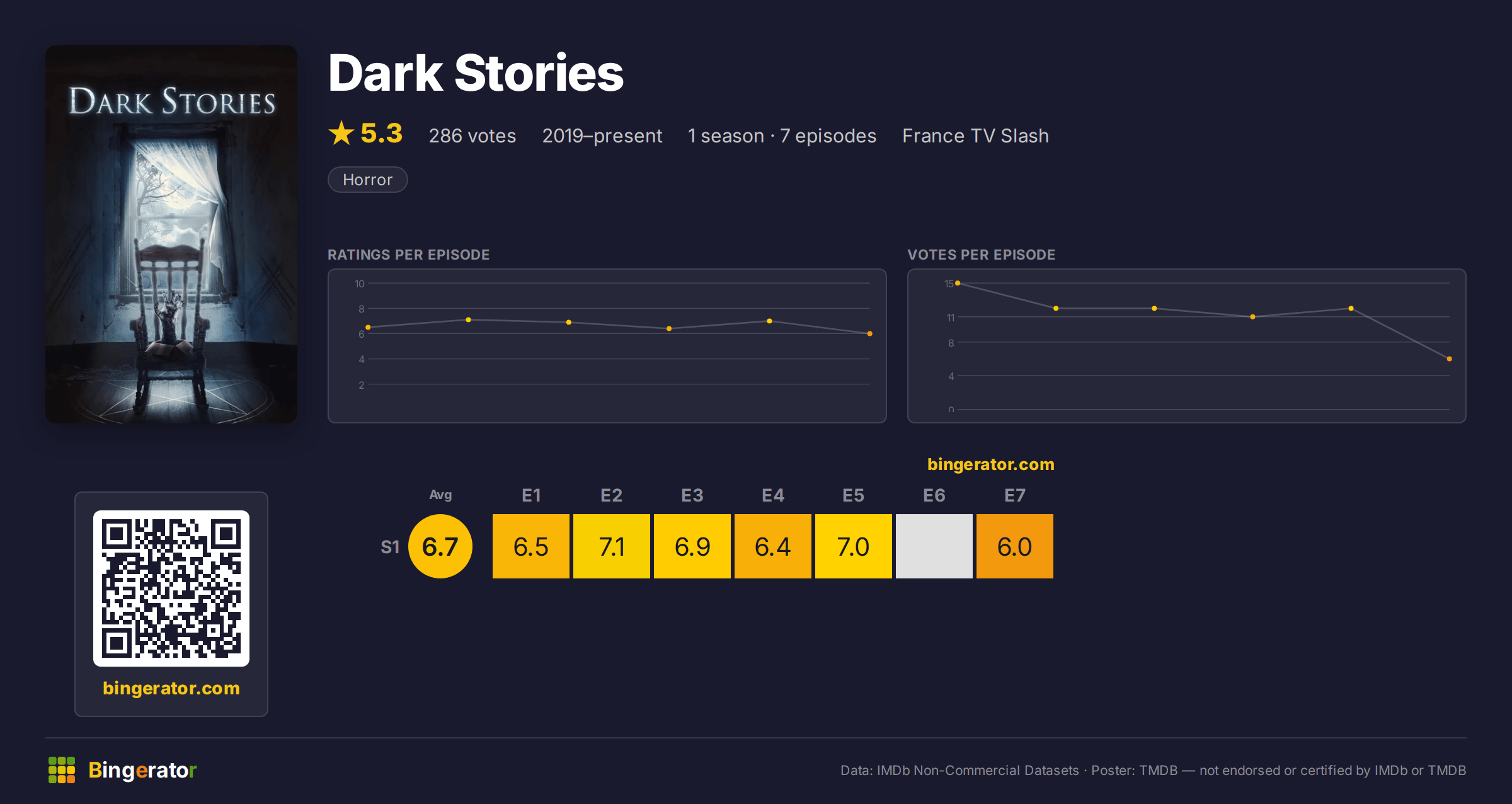Screen dimensions: 1512x804
Task: Click the Dark Stories title heading
Action: click(x=476, y=73)
